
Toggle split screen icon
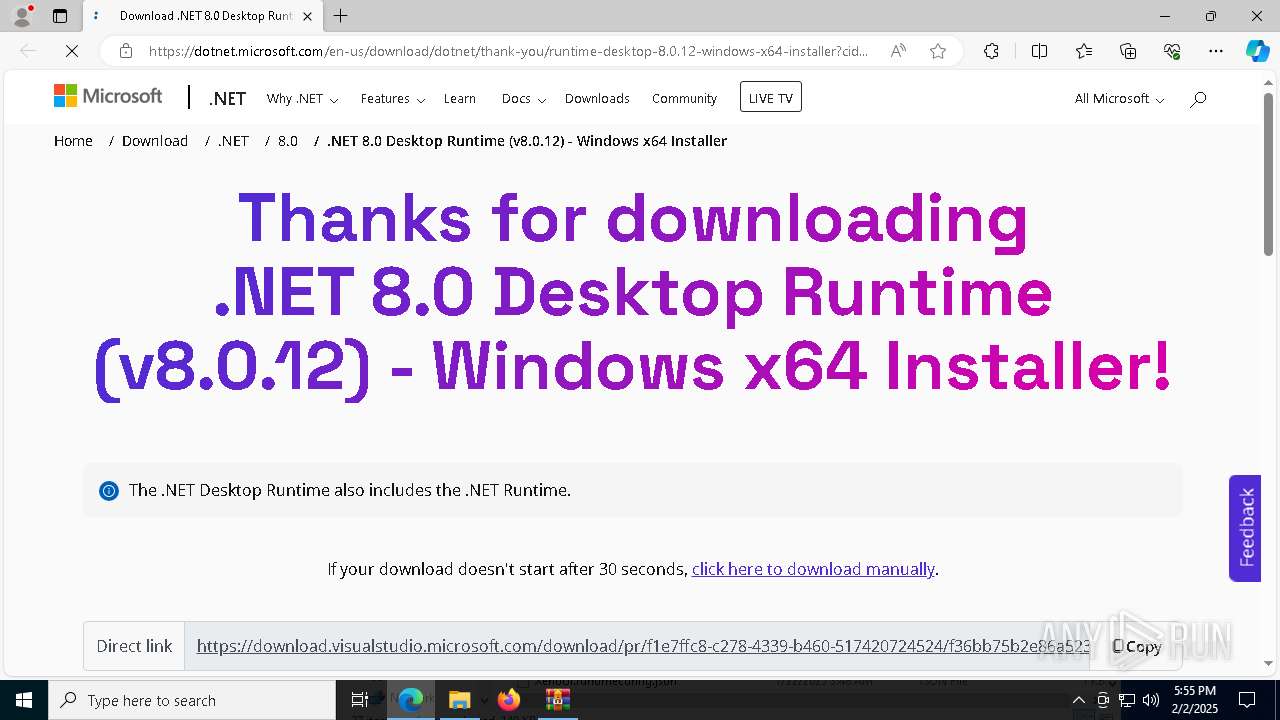tap(1039, 51)
